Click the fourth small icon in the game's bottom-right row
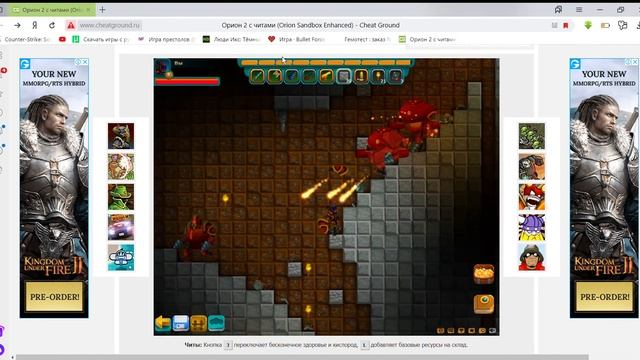Image resolution: width=640 pixels, height=360 pixels. click(471, 331)
